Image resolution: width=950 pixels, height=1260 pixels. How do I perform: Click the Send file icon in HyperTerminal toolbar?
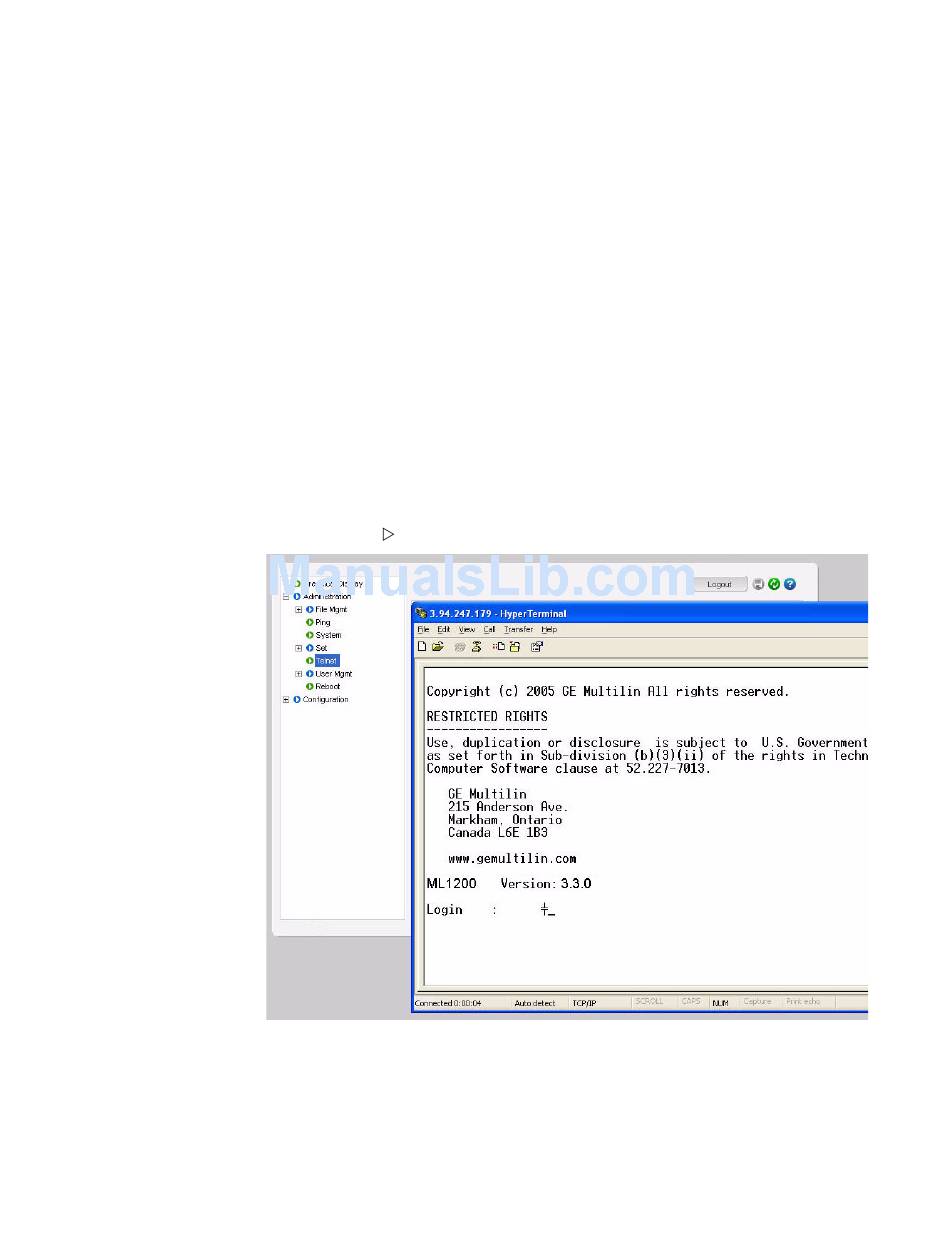(498, 647)
